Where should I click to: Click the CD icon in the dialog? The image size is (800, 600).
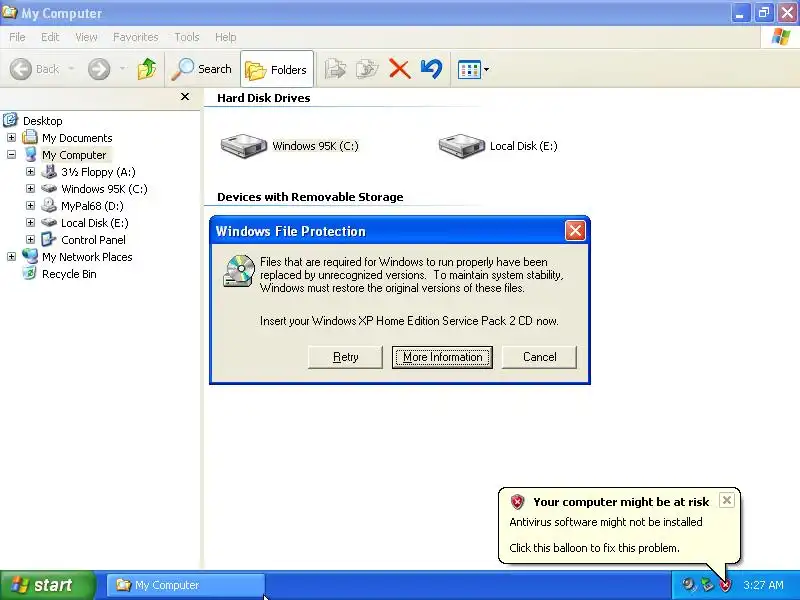pos(239,270)
